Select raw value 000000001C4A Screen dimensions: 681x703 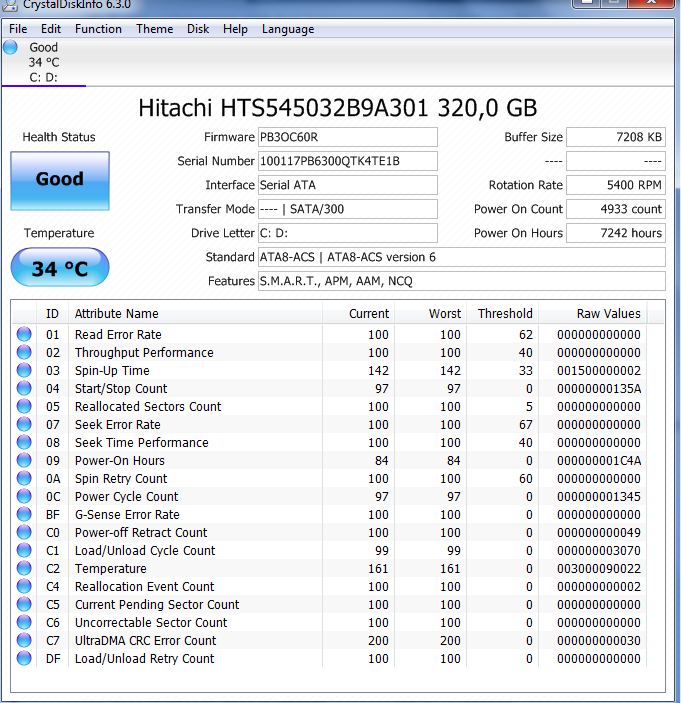599,460
